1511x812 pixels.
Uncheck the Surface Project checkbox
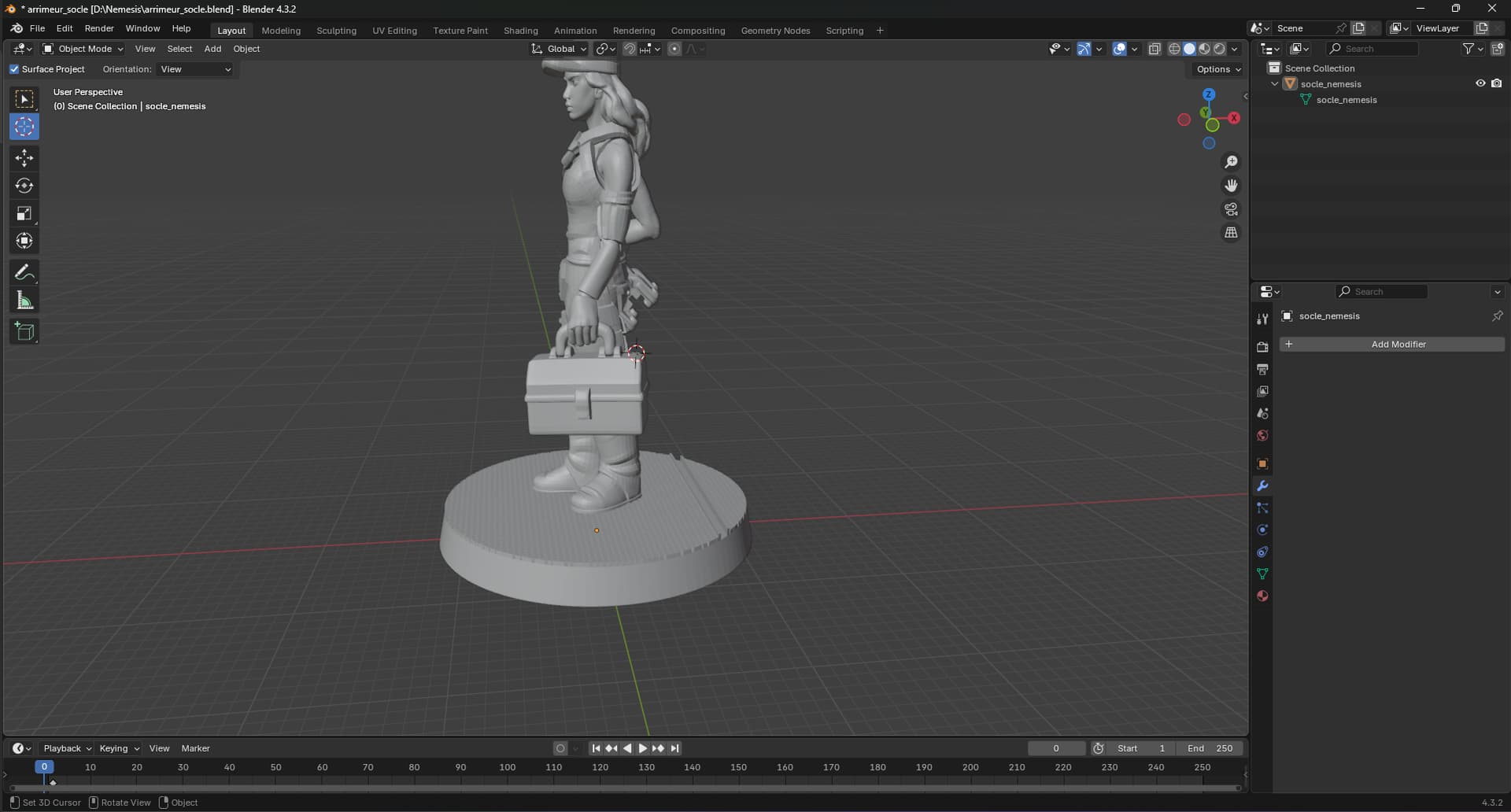pyautogui.click(x=14, y=69)
